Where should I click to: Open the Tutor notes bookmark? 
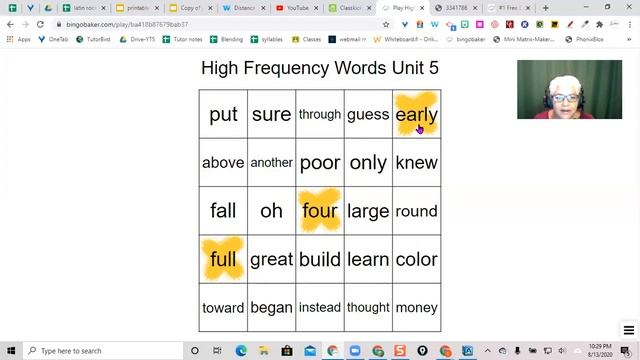[x=182, y=39]
